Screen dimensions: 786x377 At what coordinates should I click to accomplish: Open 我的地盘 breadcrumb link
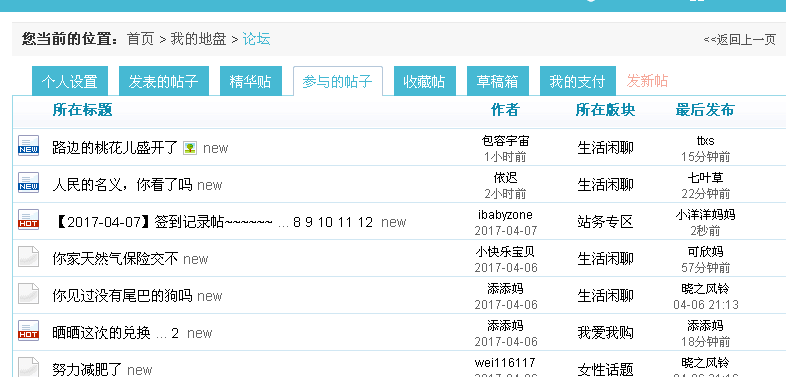[x=199, y=39]
